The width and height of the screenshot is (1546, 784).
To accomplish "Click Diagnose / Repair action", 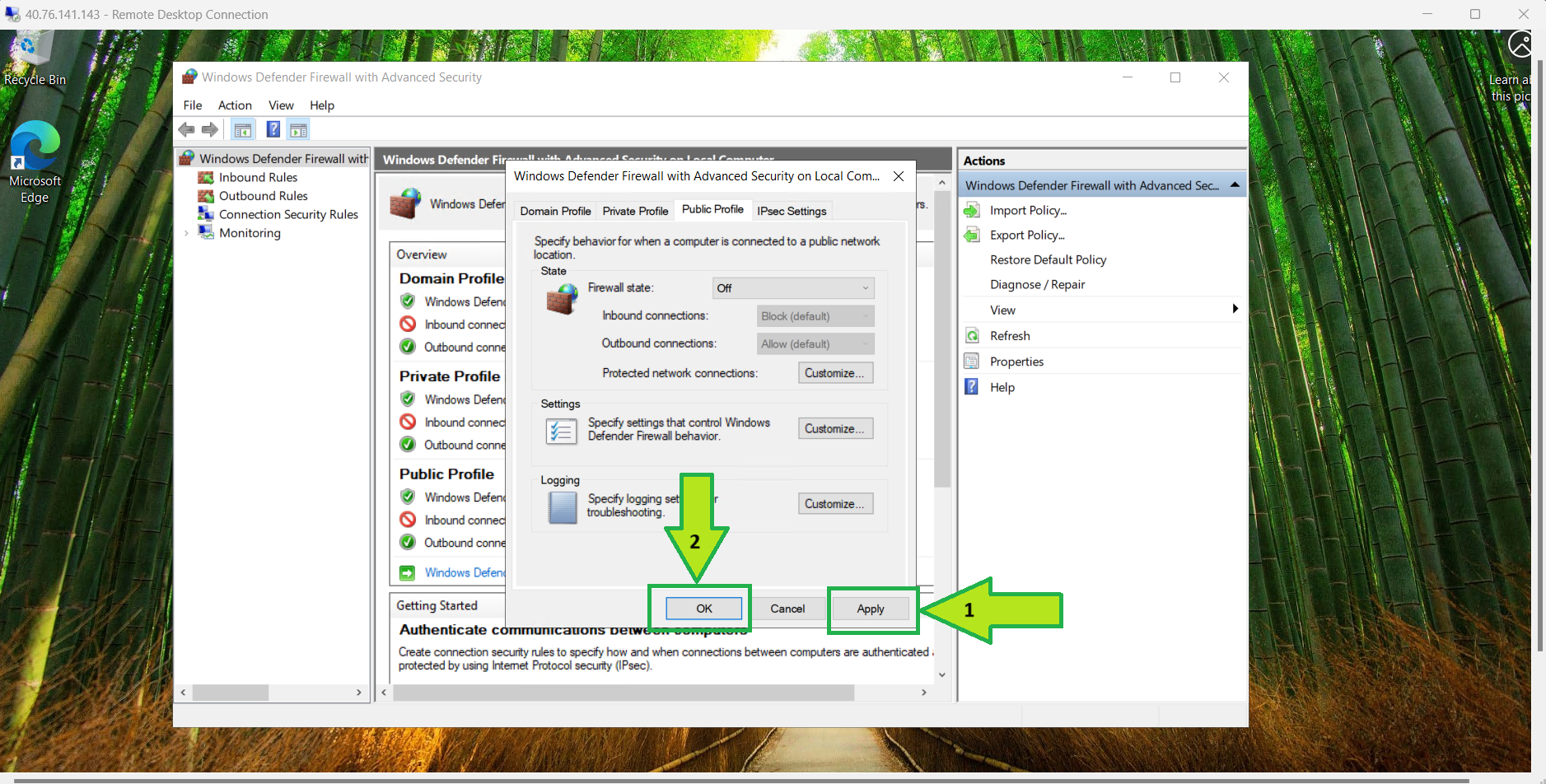I will (x=1037, y=284).
